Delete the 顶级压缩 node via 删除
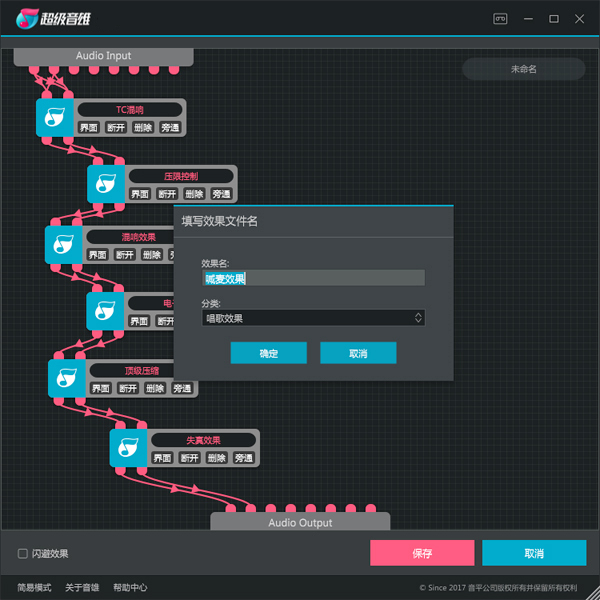This screenshot has height=600, width=600. [x=155, y=388]
